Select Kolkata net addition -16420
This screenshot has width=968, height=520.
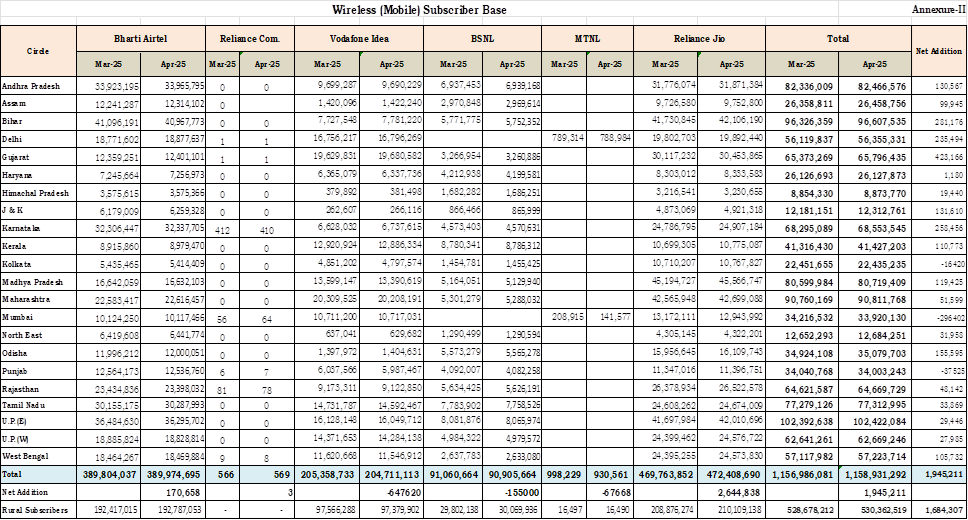(951, 265)
